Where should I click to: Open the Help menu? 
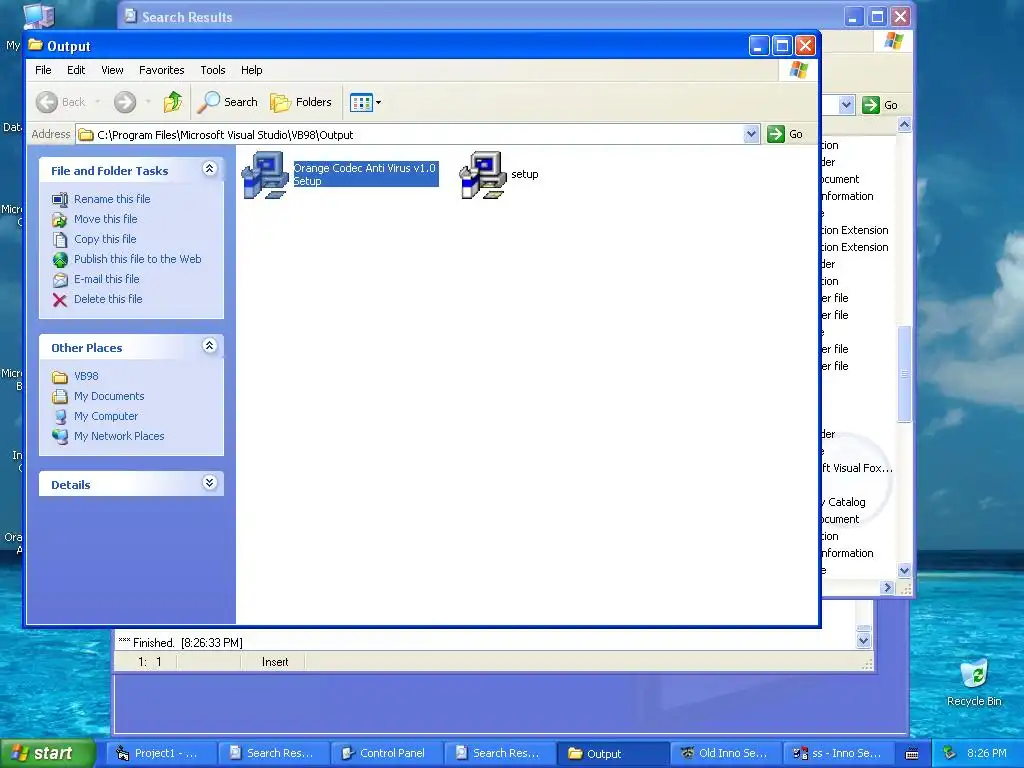pos(251,70)
